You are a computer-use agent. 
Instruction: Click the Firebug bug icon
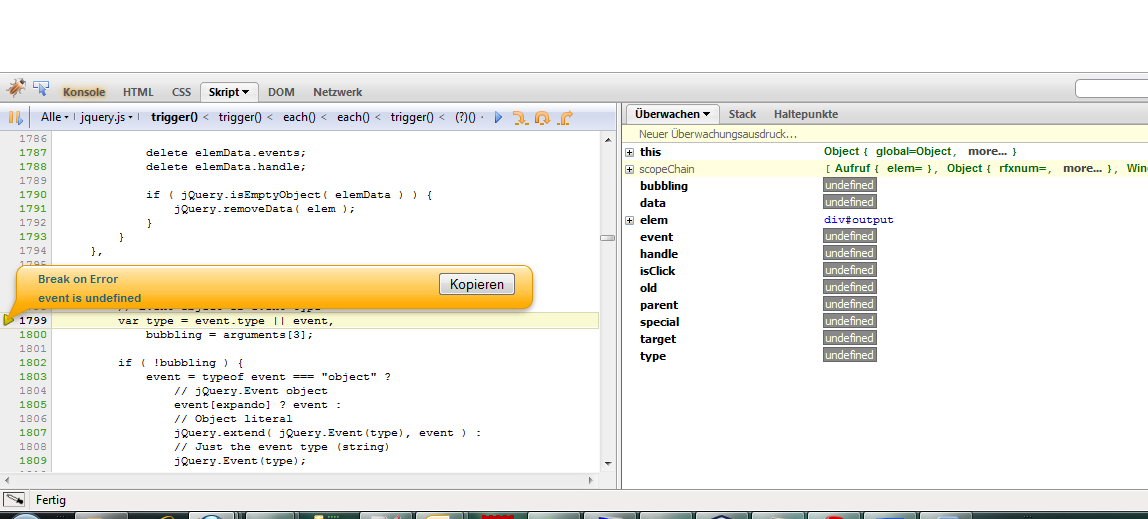coord(16,89)
